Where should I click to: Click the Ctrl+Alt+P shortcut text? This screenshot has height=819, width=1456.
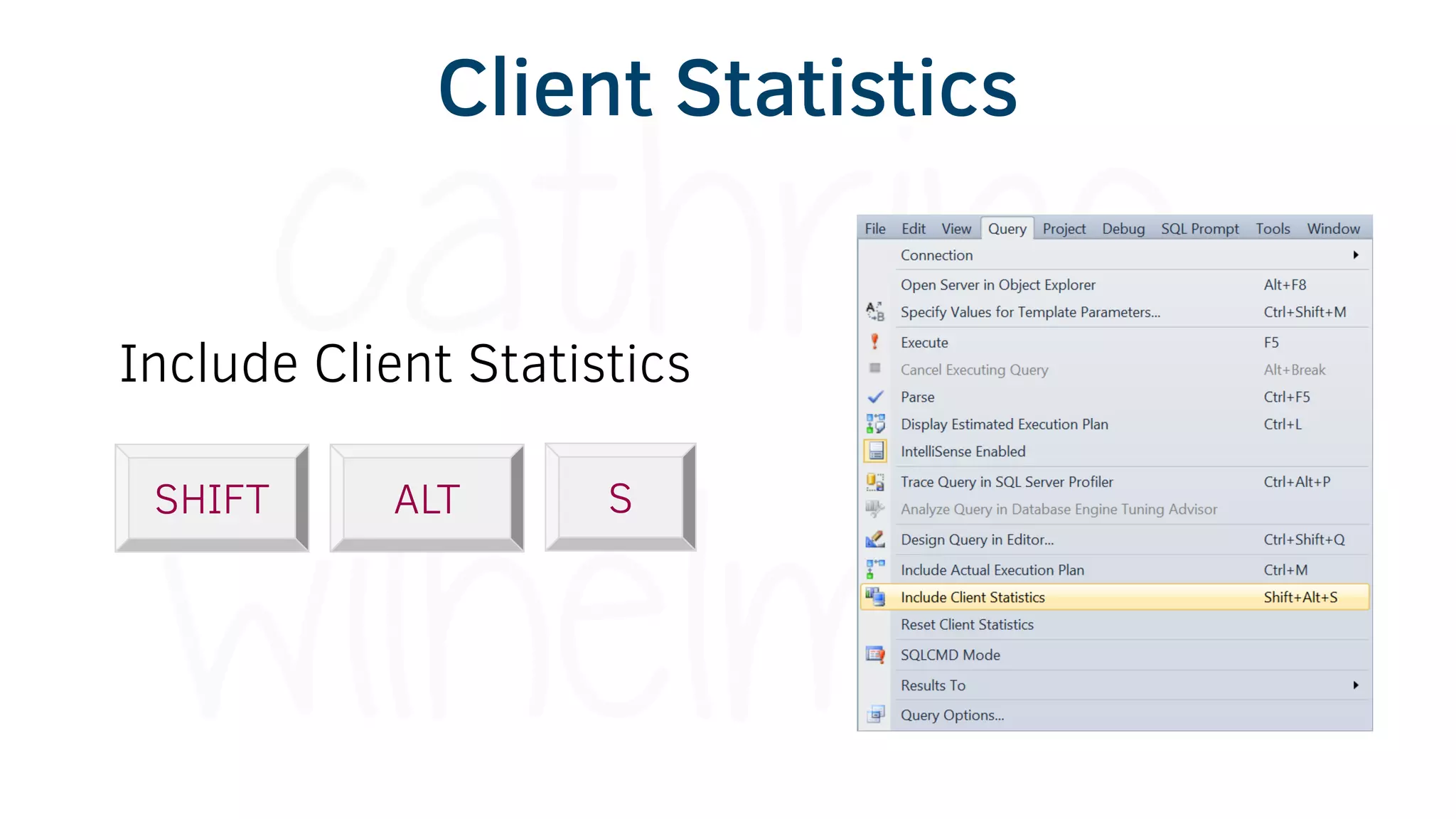pyautogui.click(x=1297, y=481)
